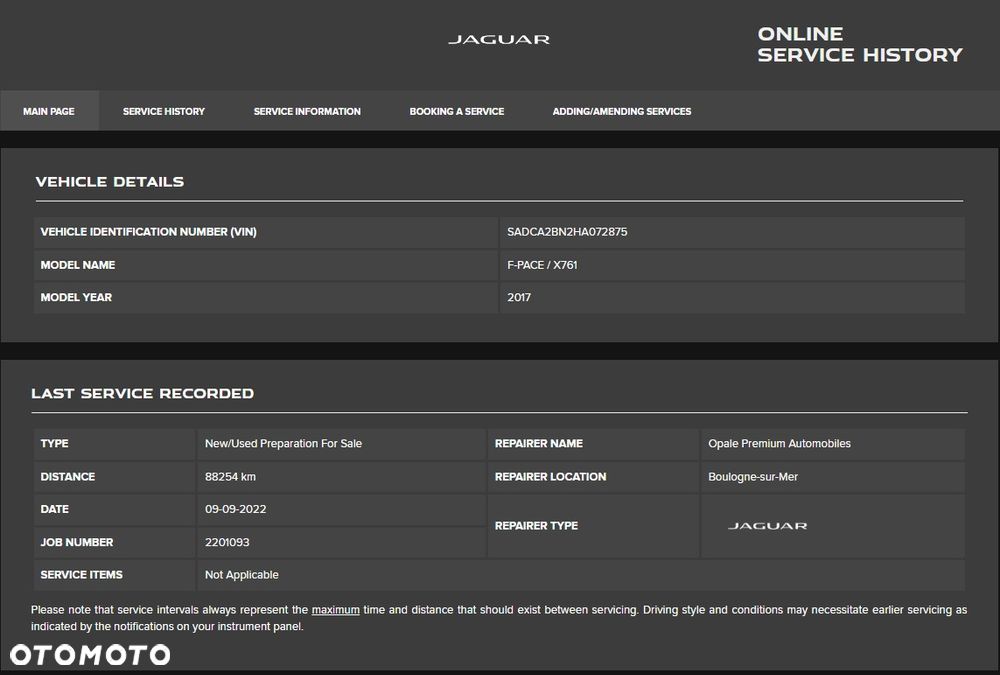The height and width of the screenshot is (675, 1000).
Task: Go to Booking a Service tab
Action: 457,111
